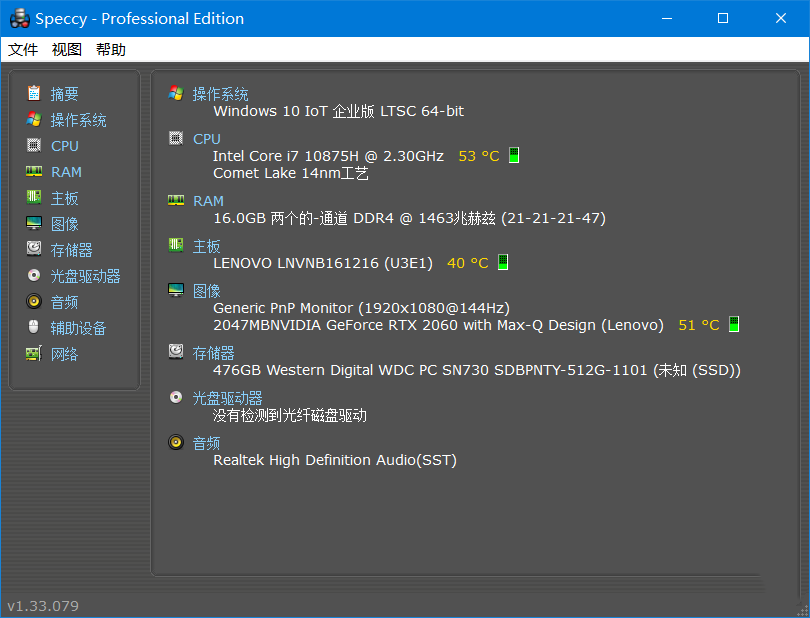Click the 辅助设备 mouse icon in sidebar

point(34,327)
